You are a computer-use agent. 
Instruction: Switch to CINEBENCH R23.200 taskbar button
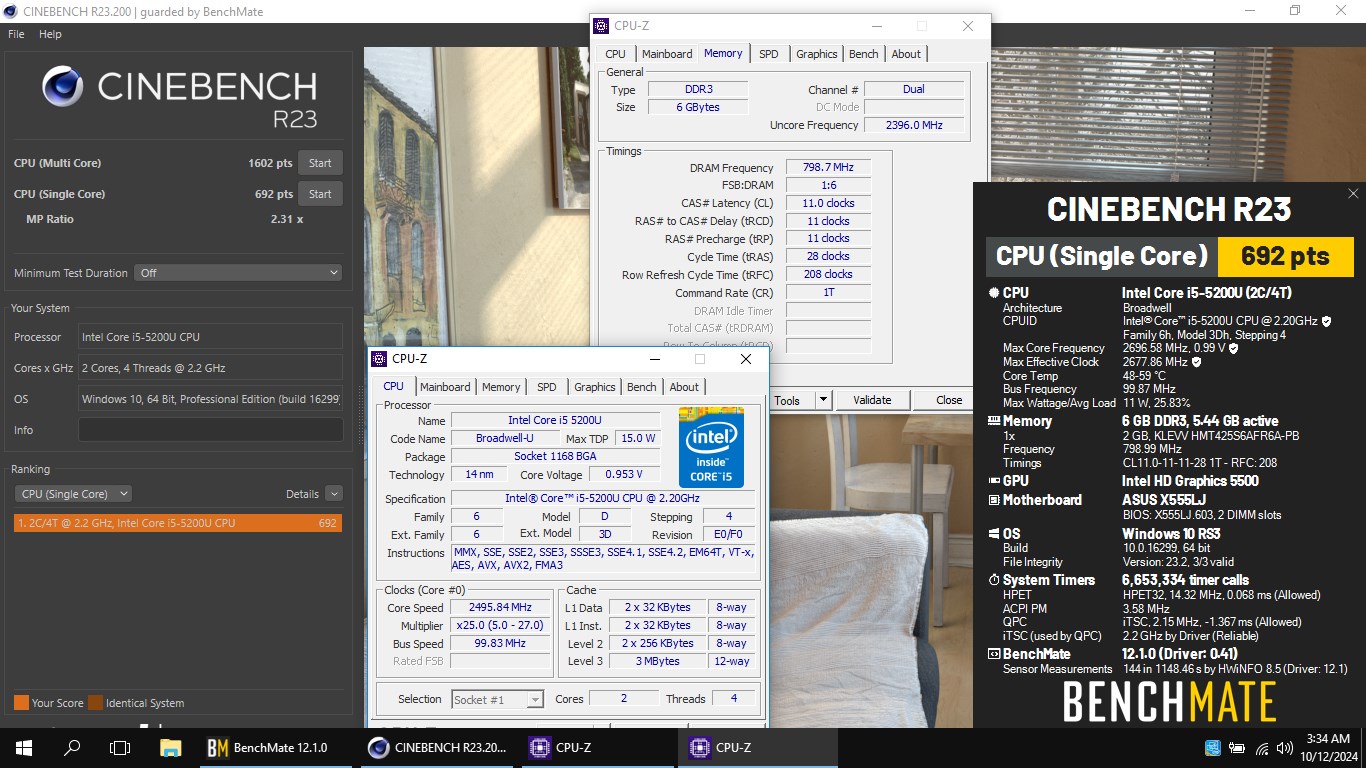[x=437, y=747]
